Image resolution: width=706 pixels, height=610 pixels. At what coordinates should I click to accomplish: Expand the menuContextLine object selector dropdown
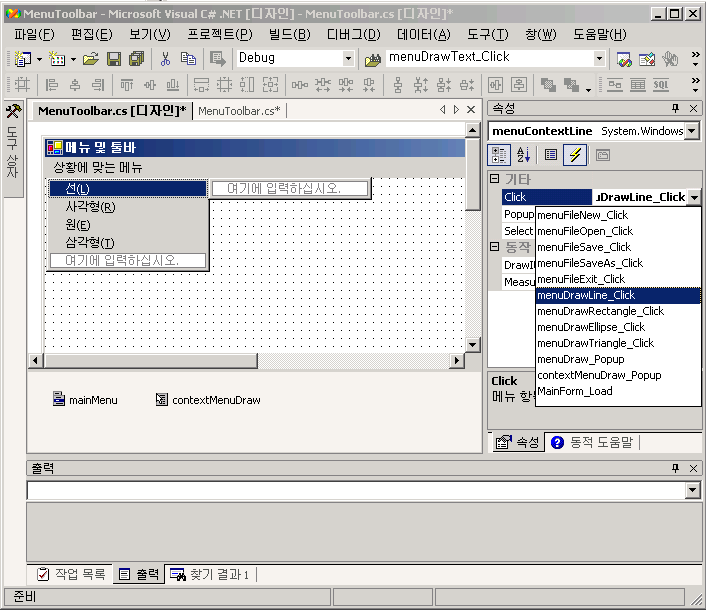pos(692,131)
